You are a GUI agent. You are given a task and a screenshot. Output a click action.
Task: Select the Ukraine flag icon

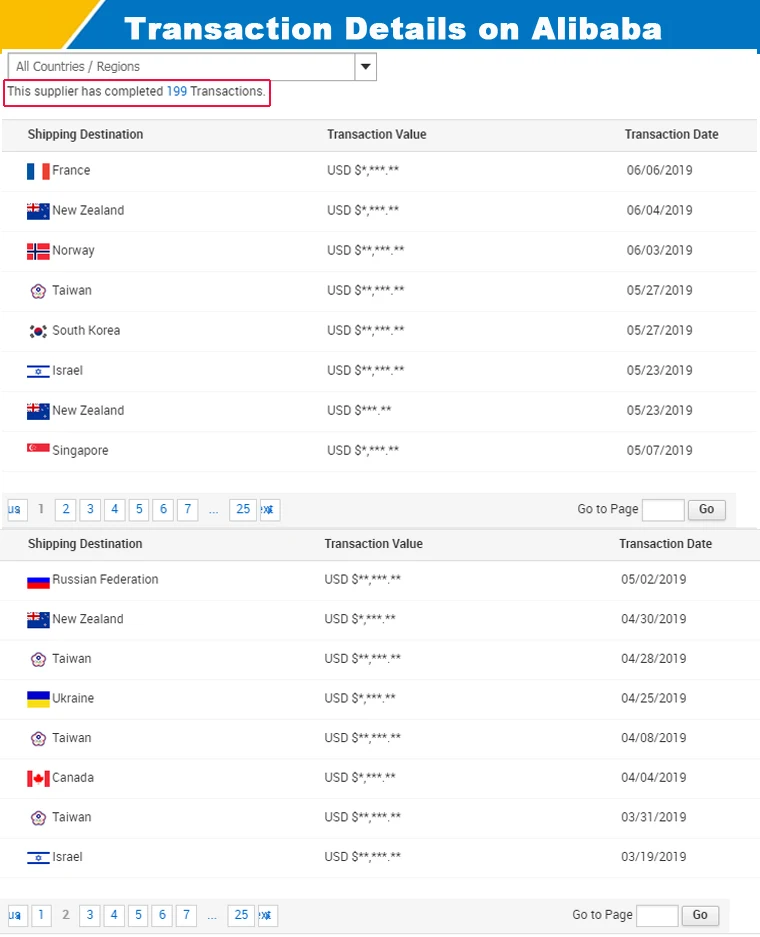[38, 699]
